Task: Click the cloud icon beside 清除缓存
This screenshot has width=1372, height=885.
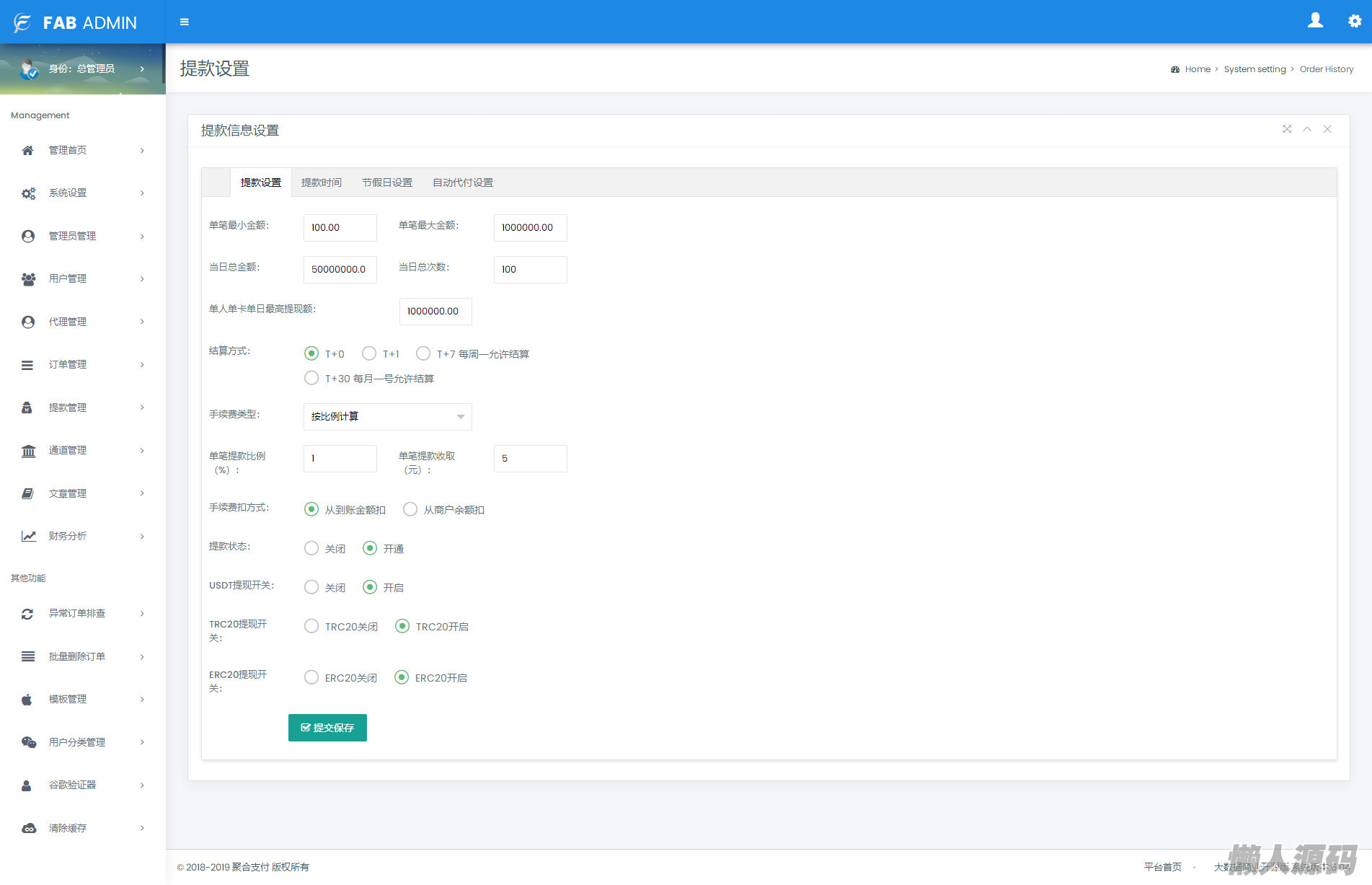Action: (x=28, y=829)
